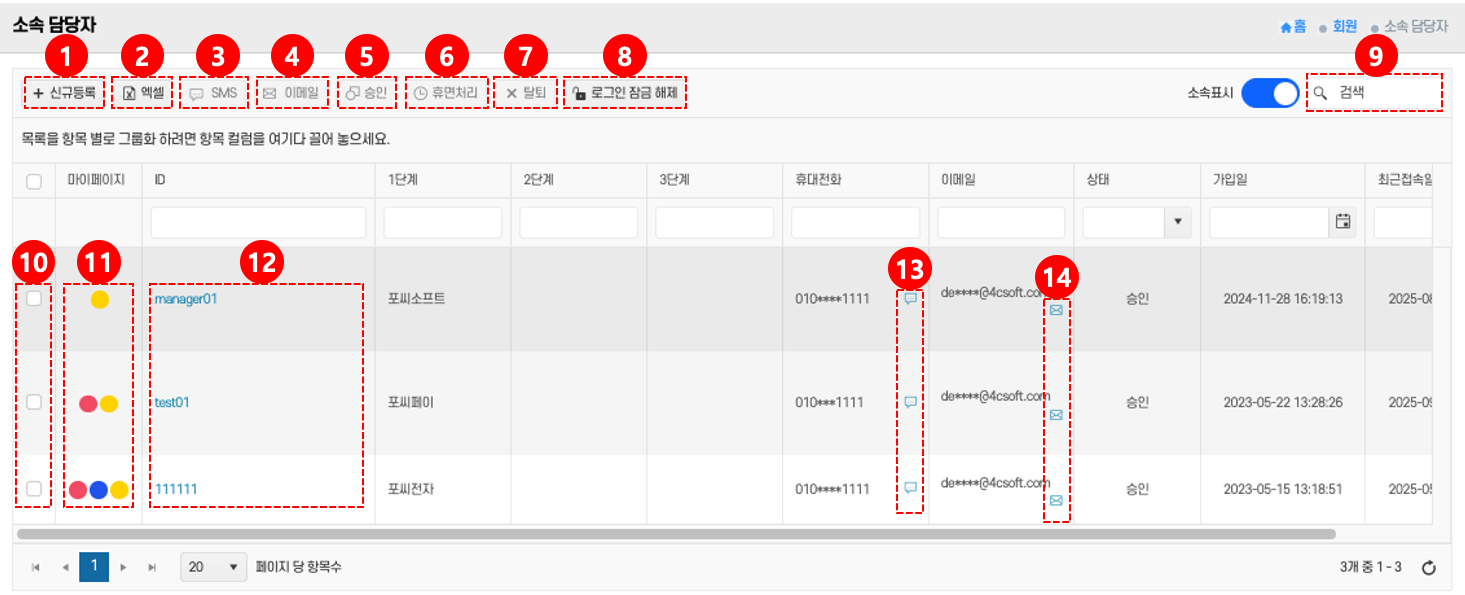Click the email envelope icon for test01
The height and width of the screenshot is (595, 1465).
click(x=1056, y=415)
